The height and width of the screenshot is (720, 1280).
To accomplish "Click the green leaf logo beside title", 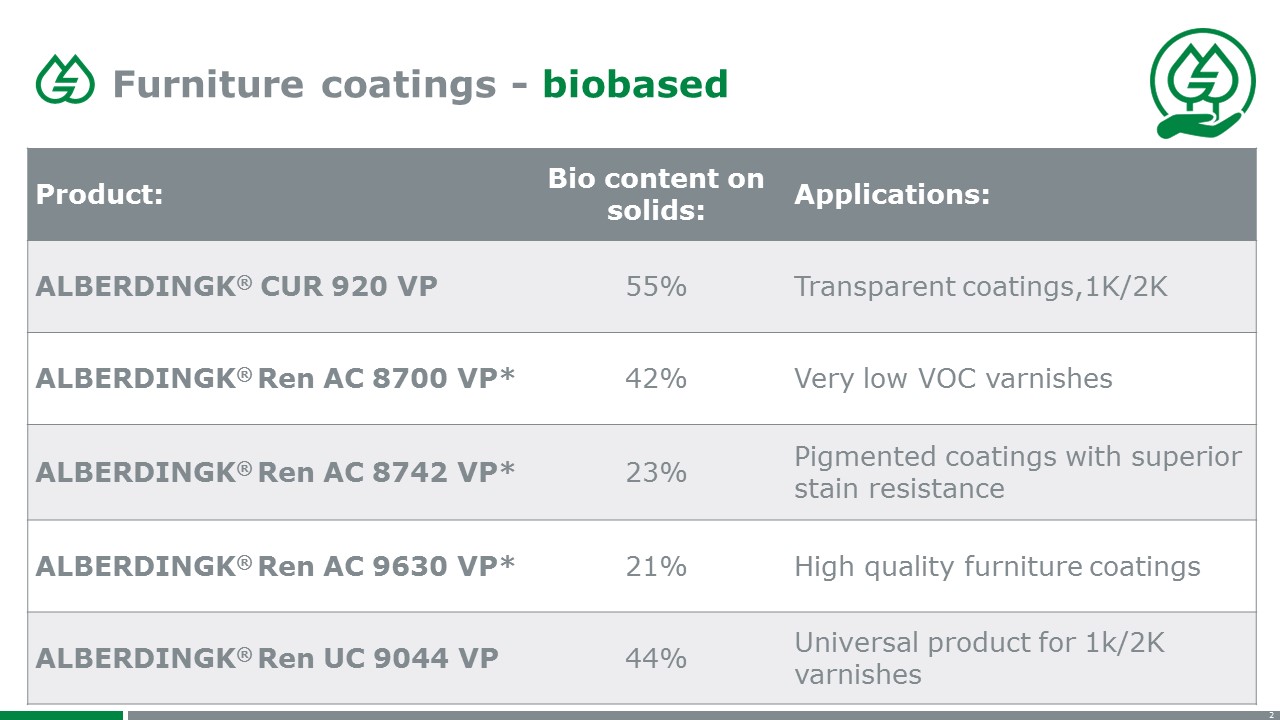I will [65, 80].
